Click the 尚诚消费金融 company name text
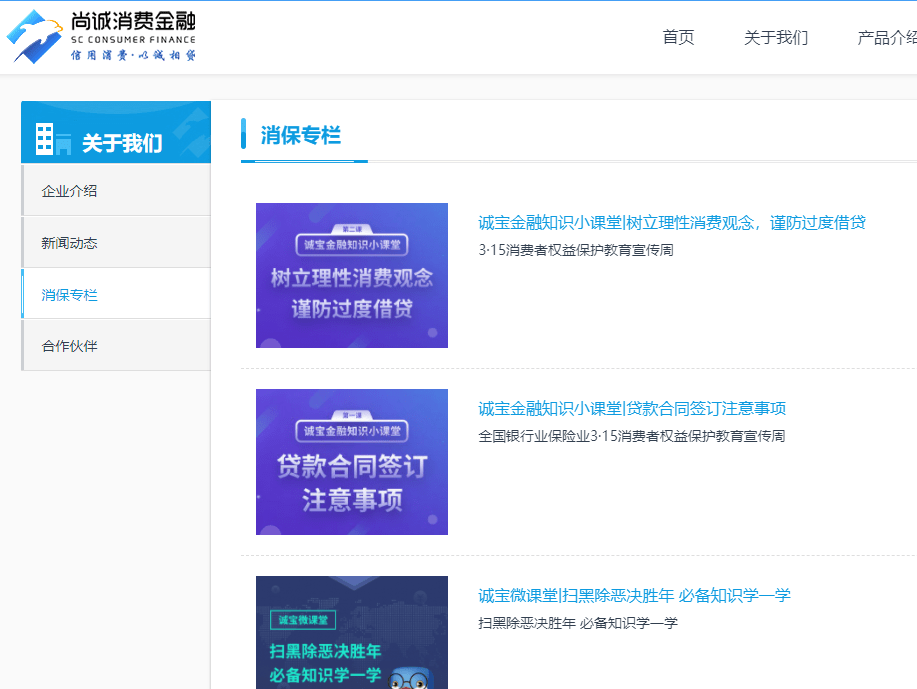 [133, 21]
